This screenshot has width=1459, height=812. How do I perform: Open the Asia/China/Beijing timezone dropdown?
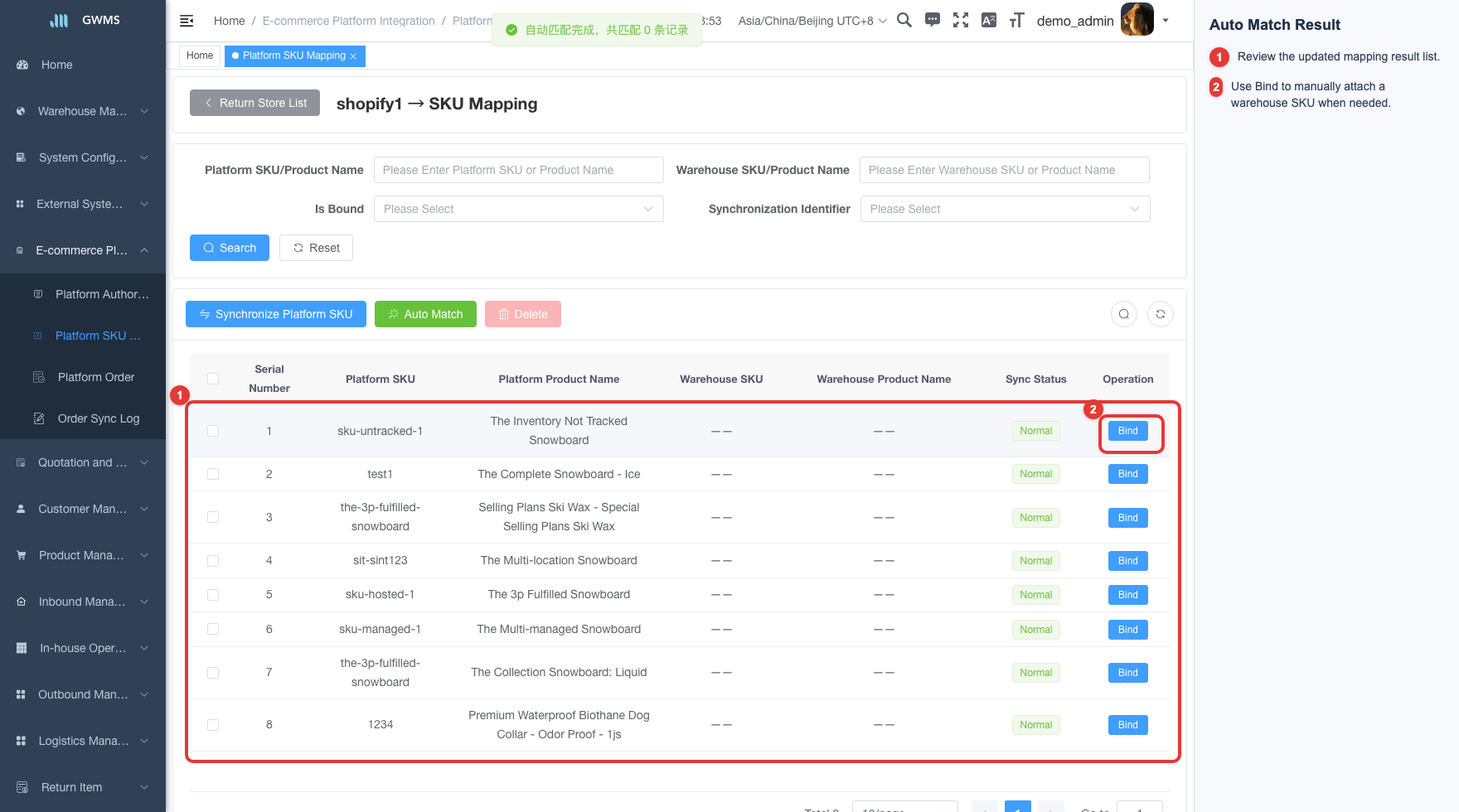click(x=812, y=21)
